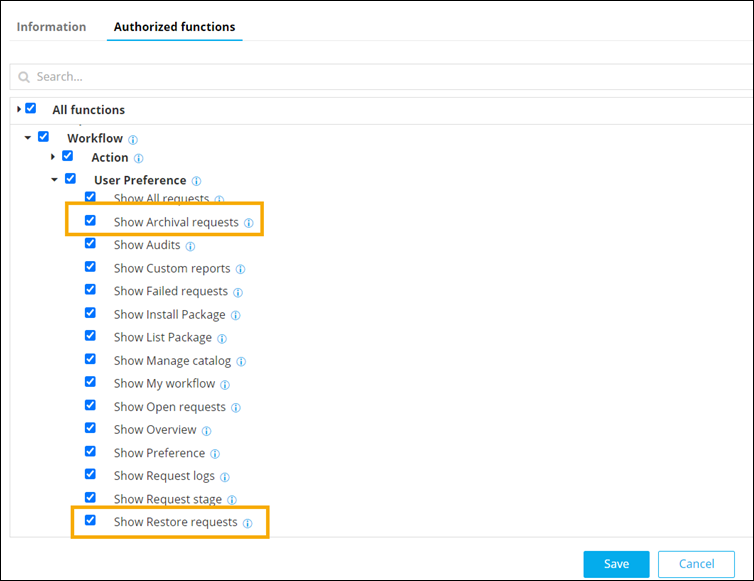Image resolution: width=754 pixels, height=581 pixels.
Task: Toggle Show Preference checkbox
Action: (90, 451)
